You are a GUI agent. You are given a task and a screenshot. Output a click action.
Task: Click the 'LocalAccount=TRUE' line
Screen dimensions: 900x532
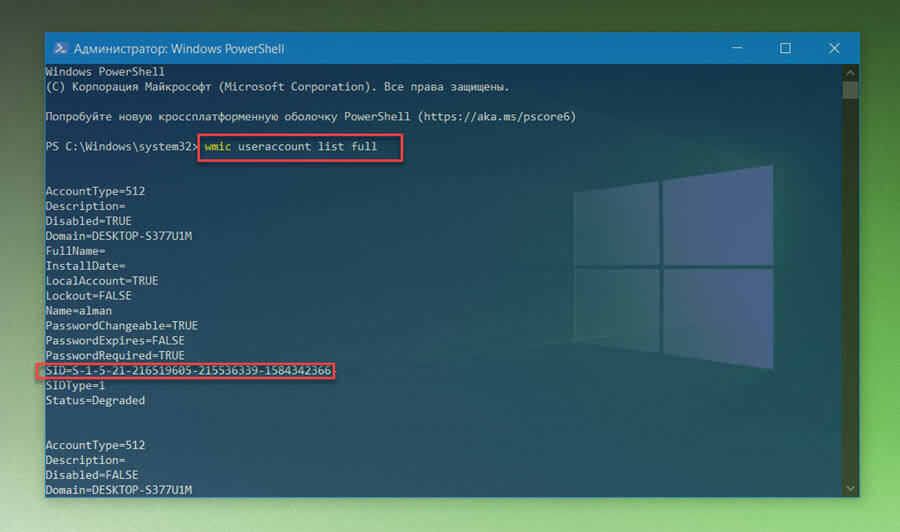[x=102, y=281]
